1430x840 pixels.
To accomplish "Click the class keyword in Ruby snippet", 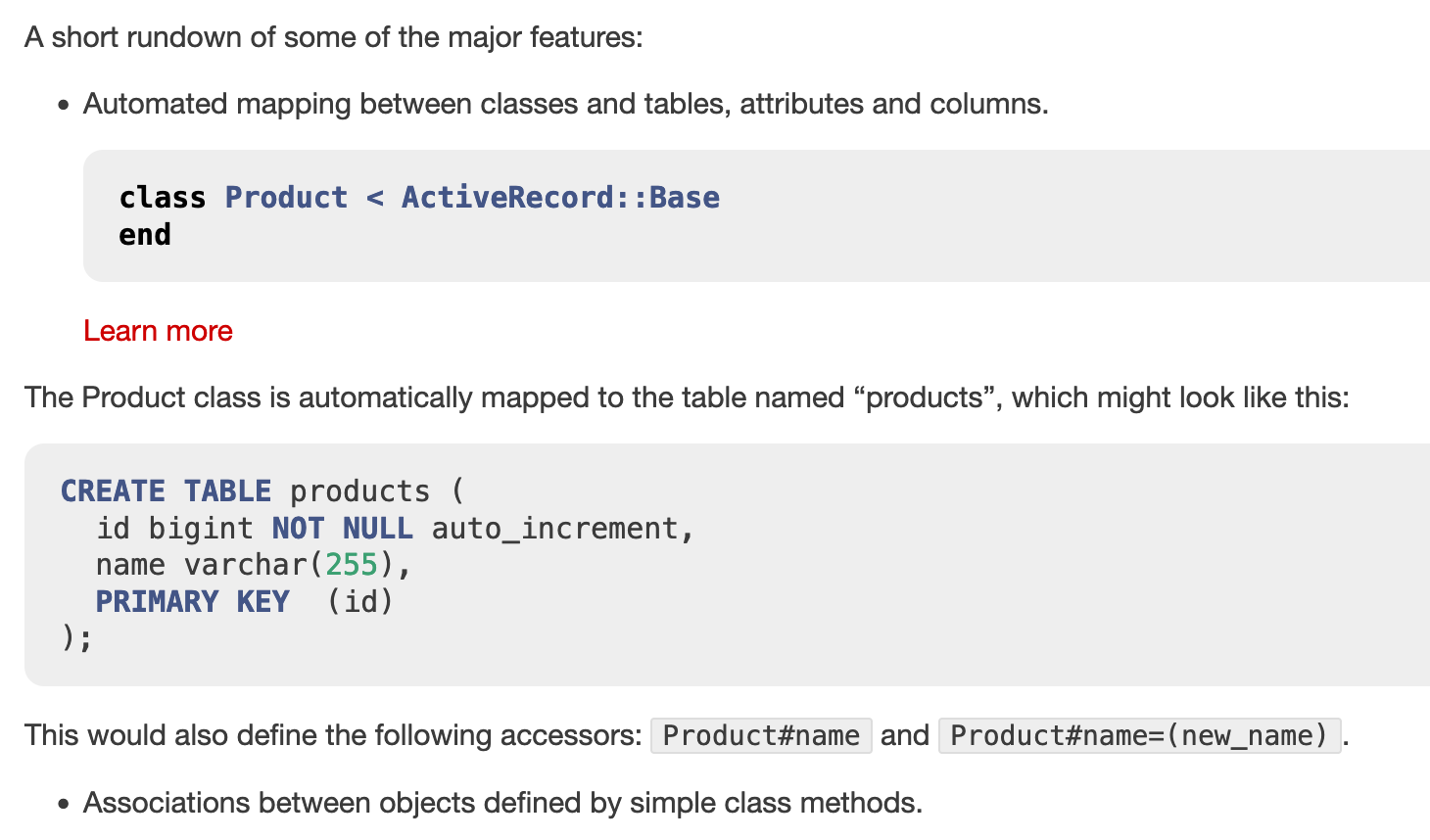I will 163,197.
